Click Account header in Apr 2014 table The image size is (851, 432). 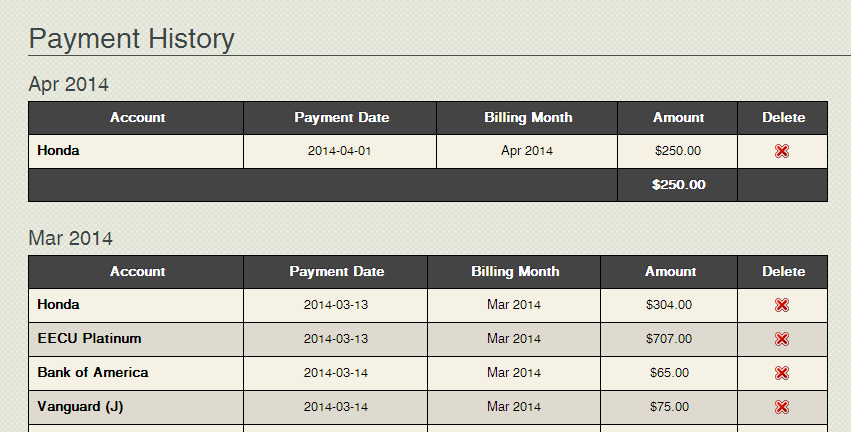137,118
